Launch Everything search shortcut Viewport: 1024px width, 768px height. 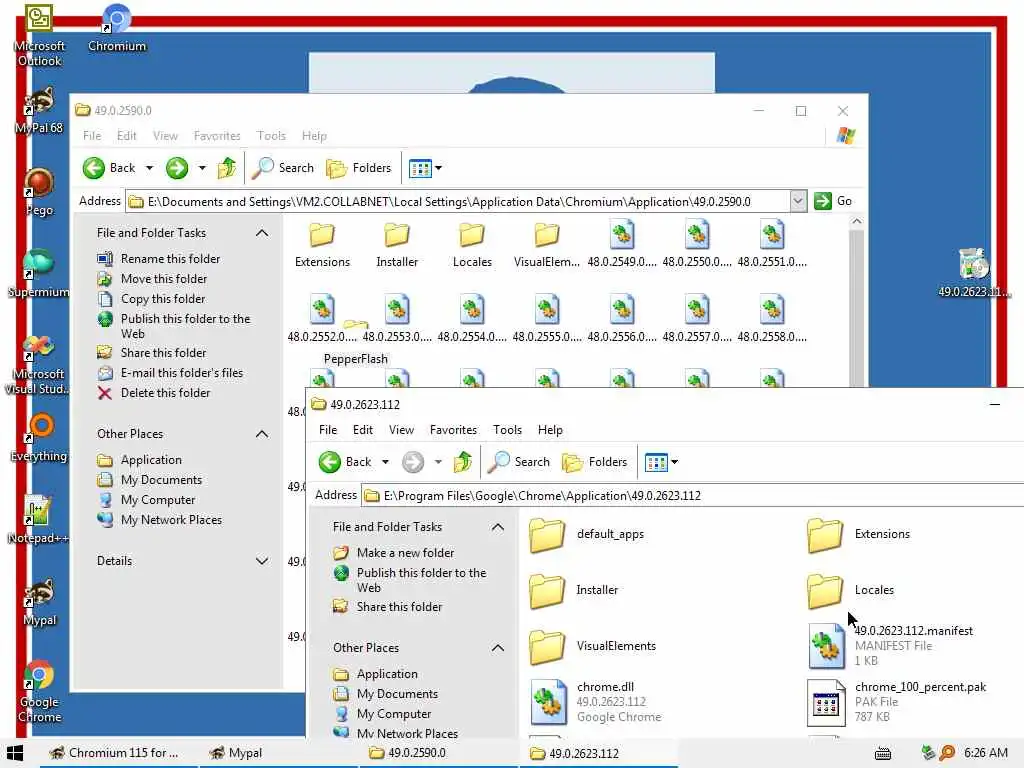click(39, 438)
